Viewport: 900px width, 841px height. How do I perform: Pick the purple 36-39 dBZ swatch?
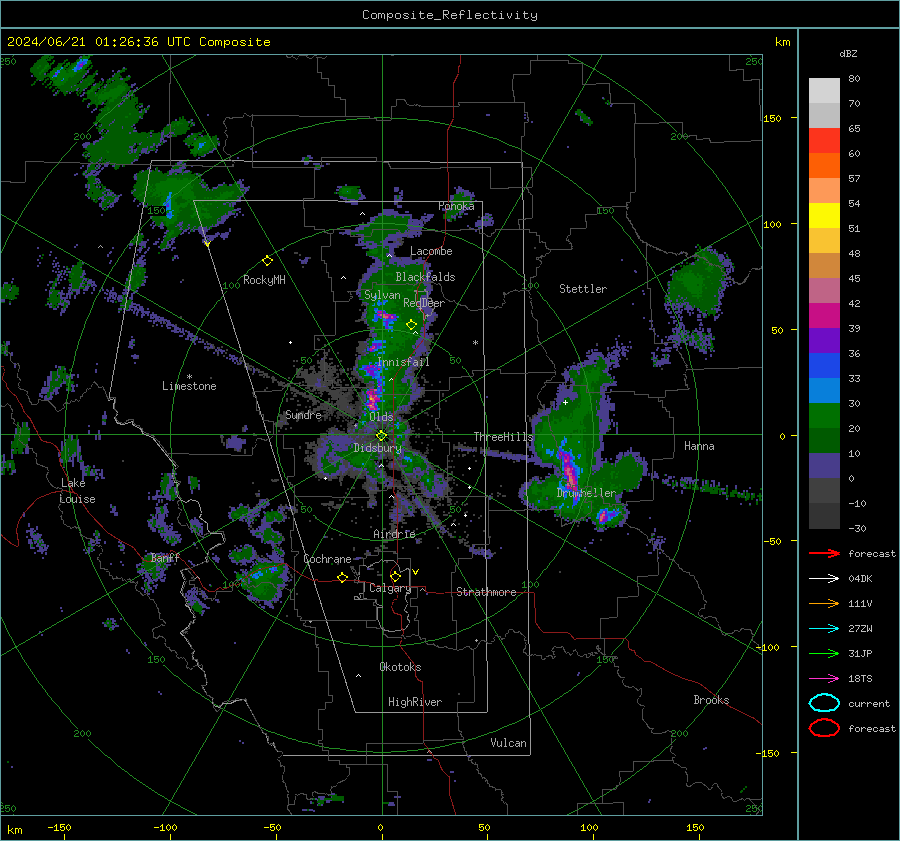824,341
